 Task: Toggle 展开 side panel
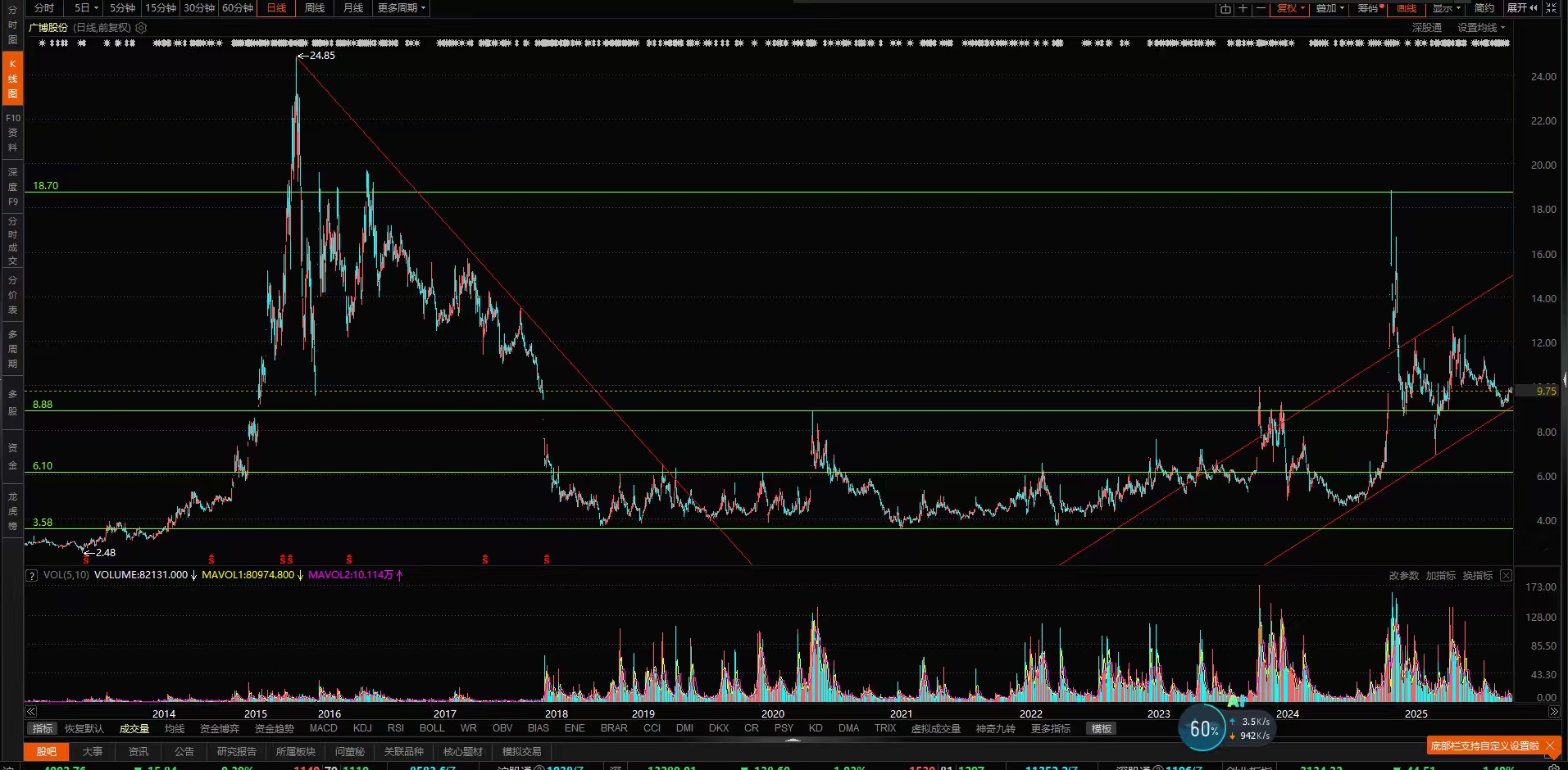coord(1522,8)
